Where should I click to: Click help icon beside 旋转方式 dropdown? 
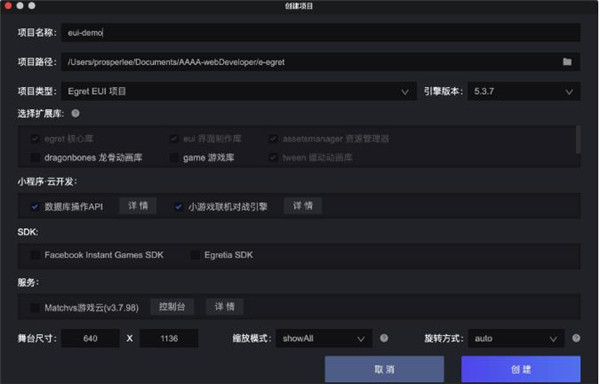coord(576,338)
